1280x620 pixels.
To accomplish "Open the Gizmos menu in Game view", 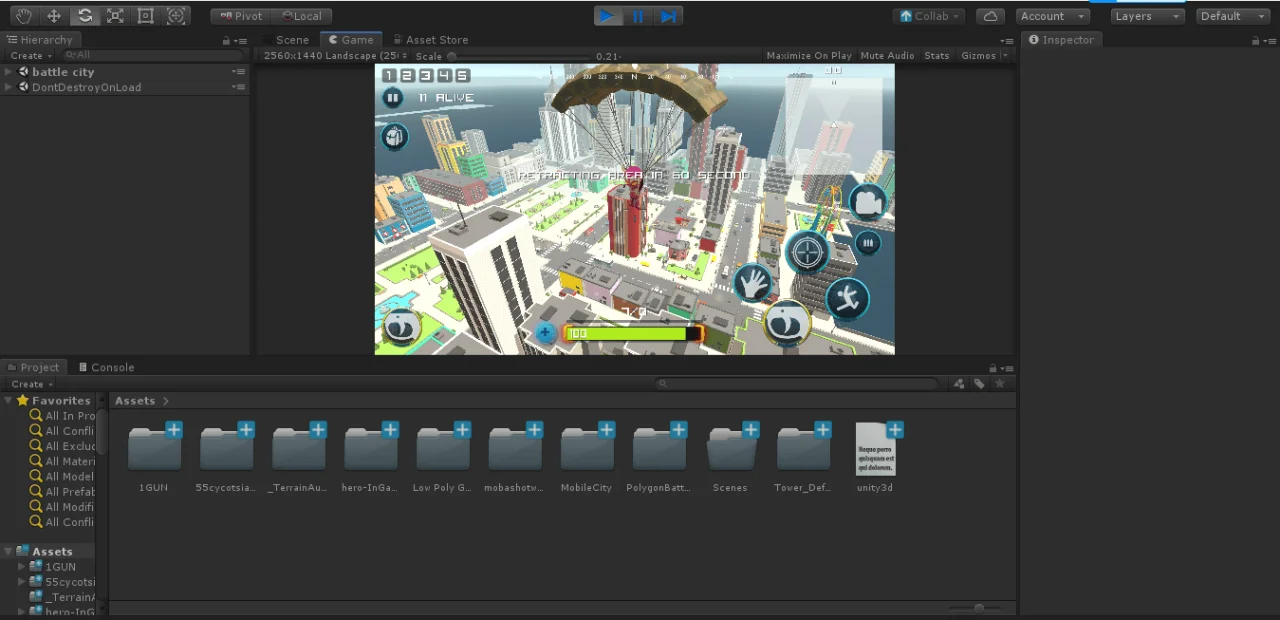I will [984, 56].
